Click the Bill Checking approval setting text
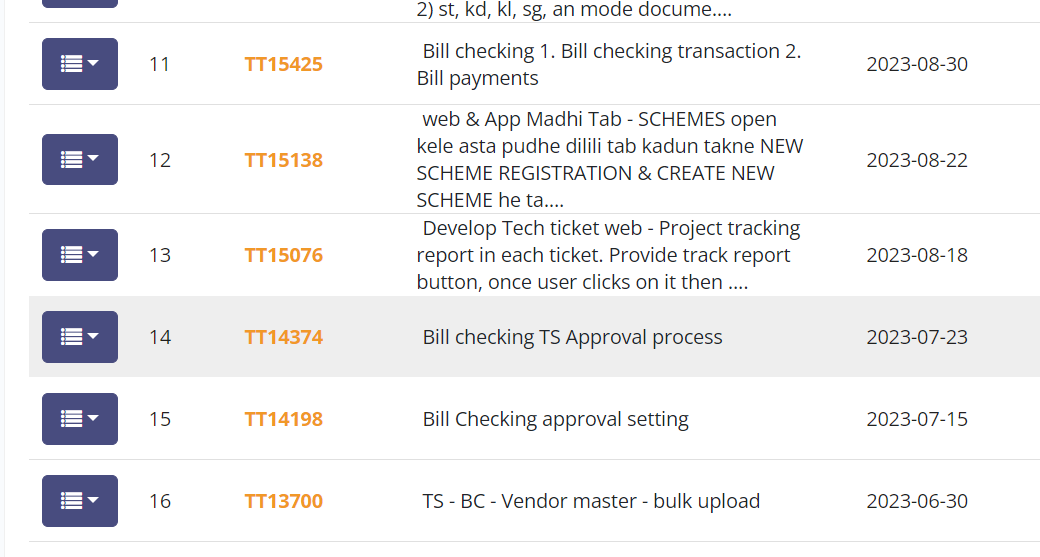This screenshot has height=557, width=1040. 556,419
